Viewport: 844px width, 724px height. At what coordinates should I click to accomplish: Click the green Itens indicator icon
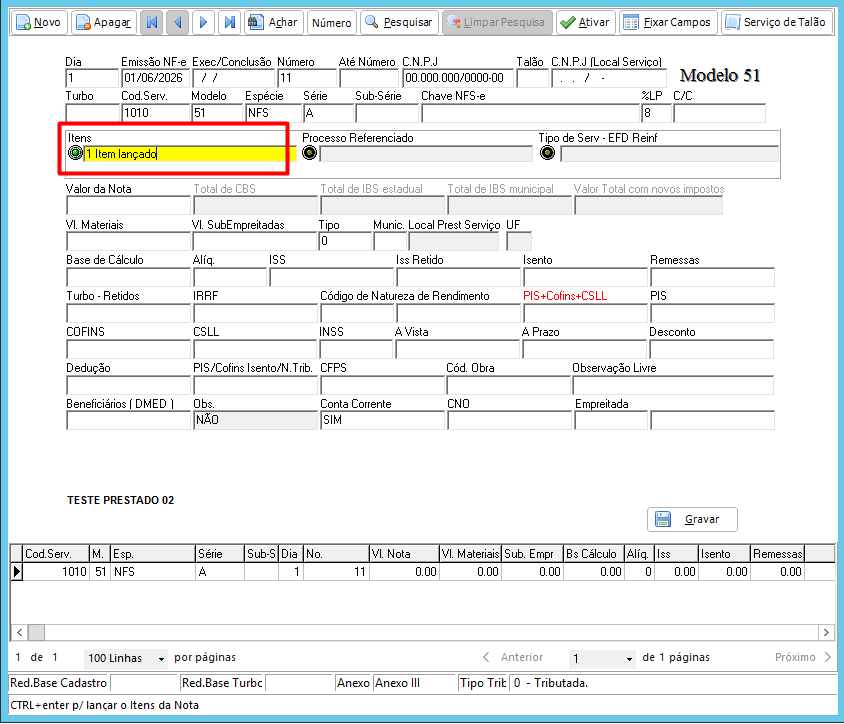[x=75, y=153]
